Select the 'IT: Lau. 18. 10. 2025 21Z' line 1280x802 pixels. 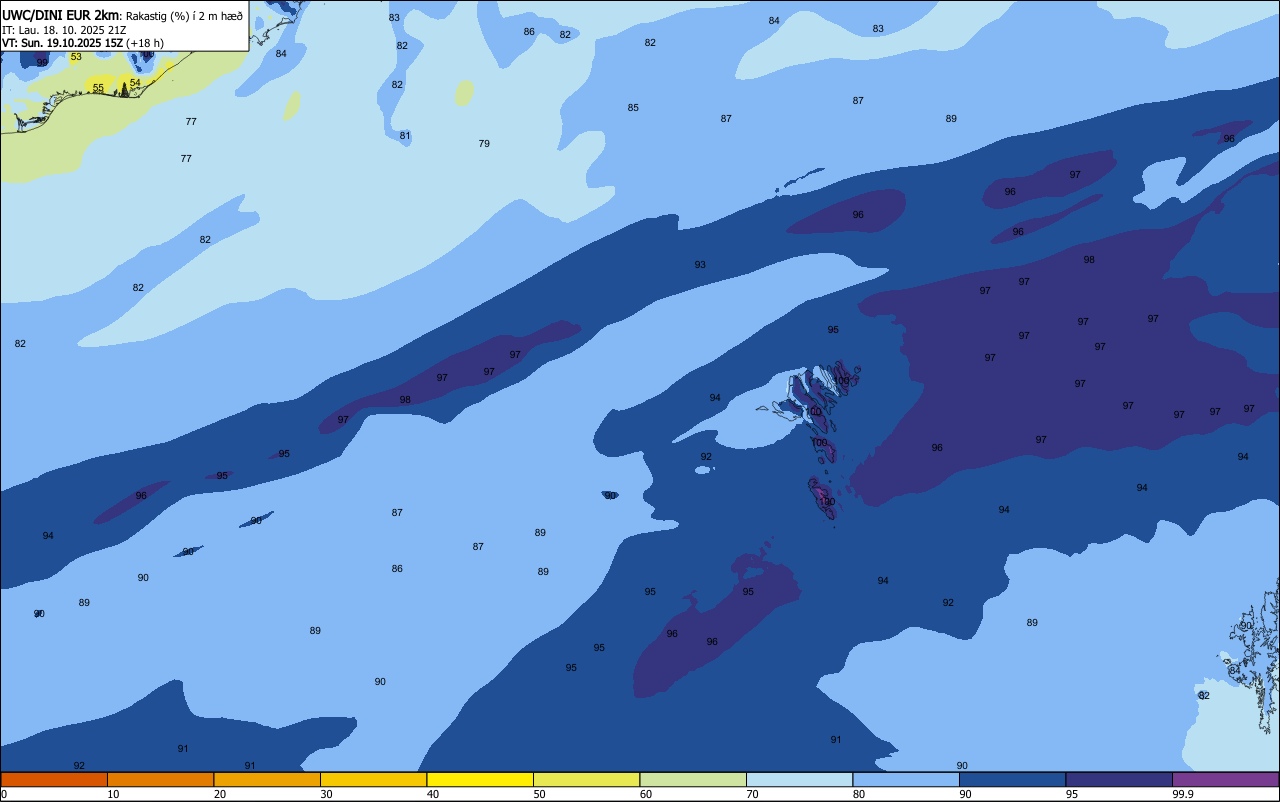click(66, 30)
